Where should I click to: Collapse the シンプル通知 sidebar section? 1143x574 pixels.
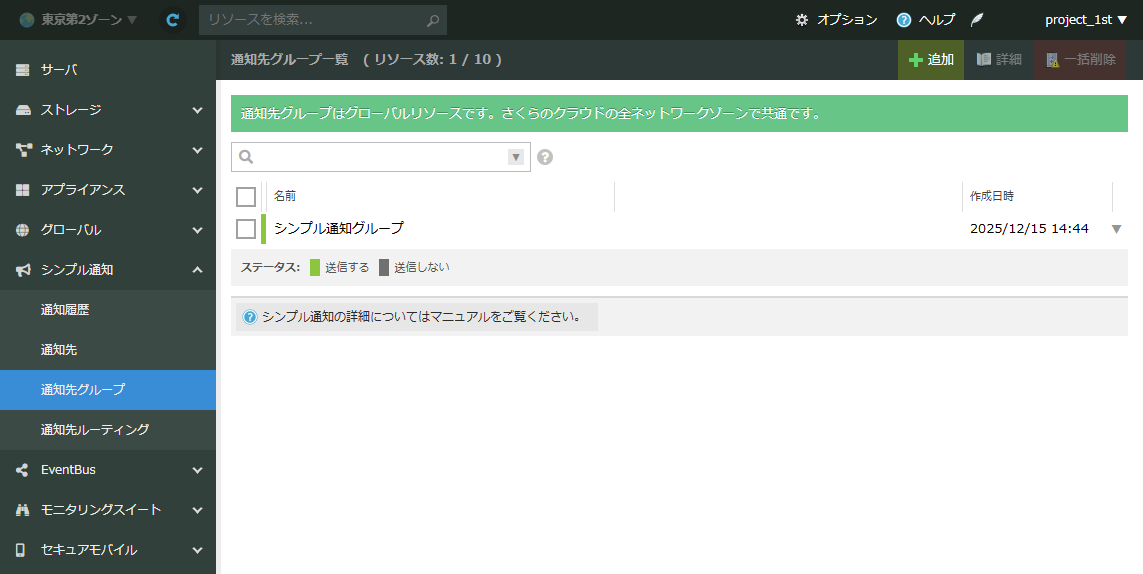[x=197, y=270]
